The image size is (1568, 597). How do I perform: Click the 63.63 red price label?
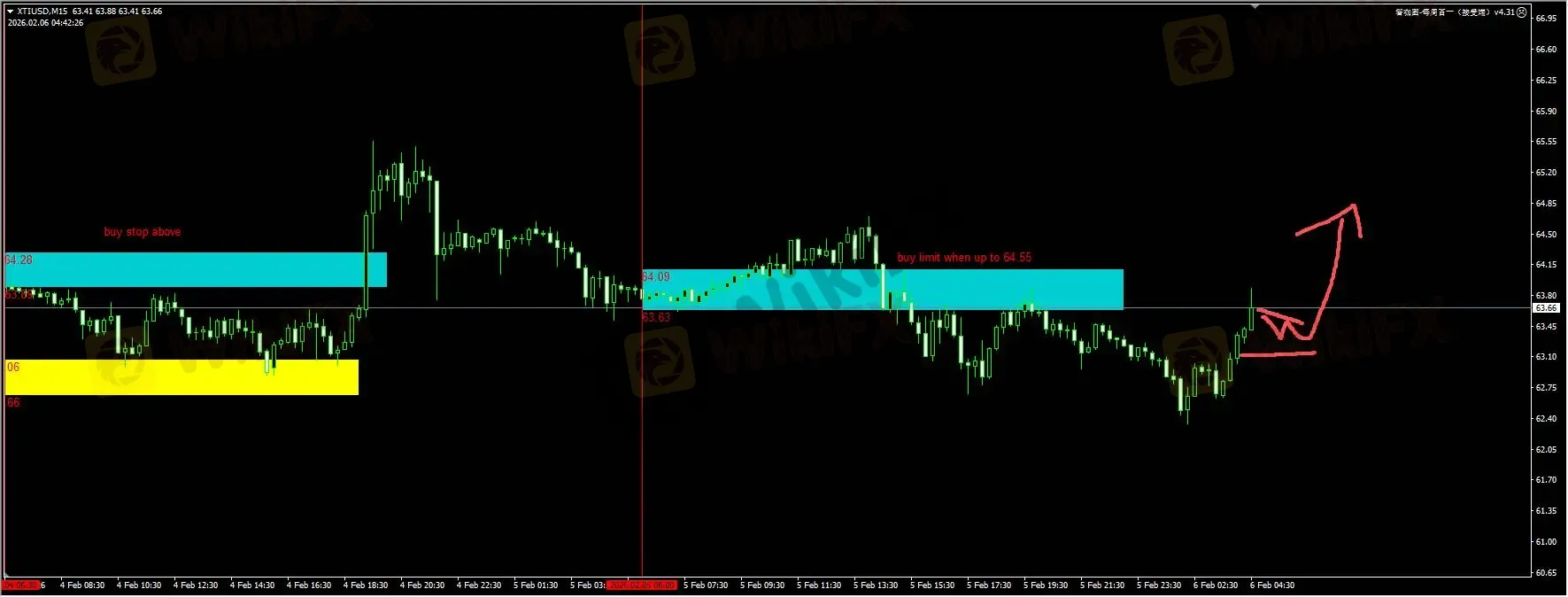pos(656,317)
